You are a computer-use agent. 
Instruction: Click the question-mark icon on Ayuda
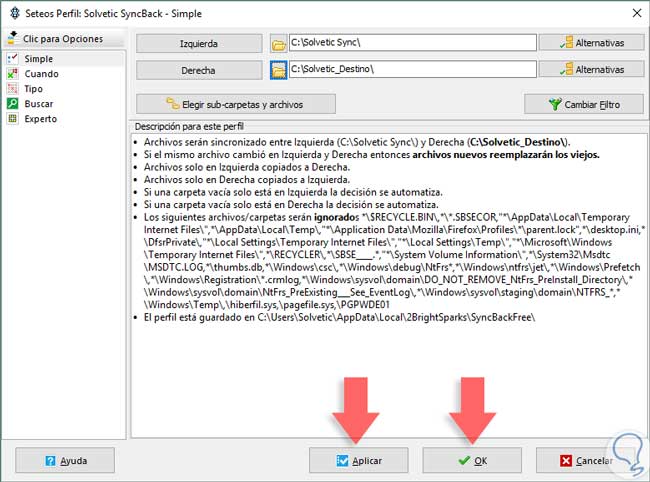coord(51,460)
